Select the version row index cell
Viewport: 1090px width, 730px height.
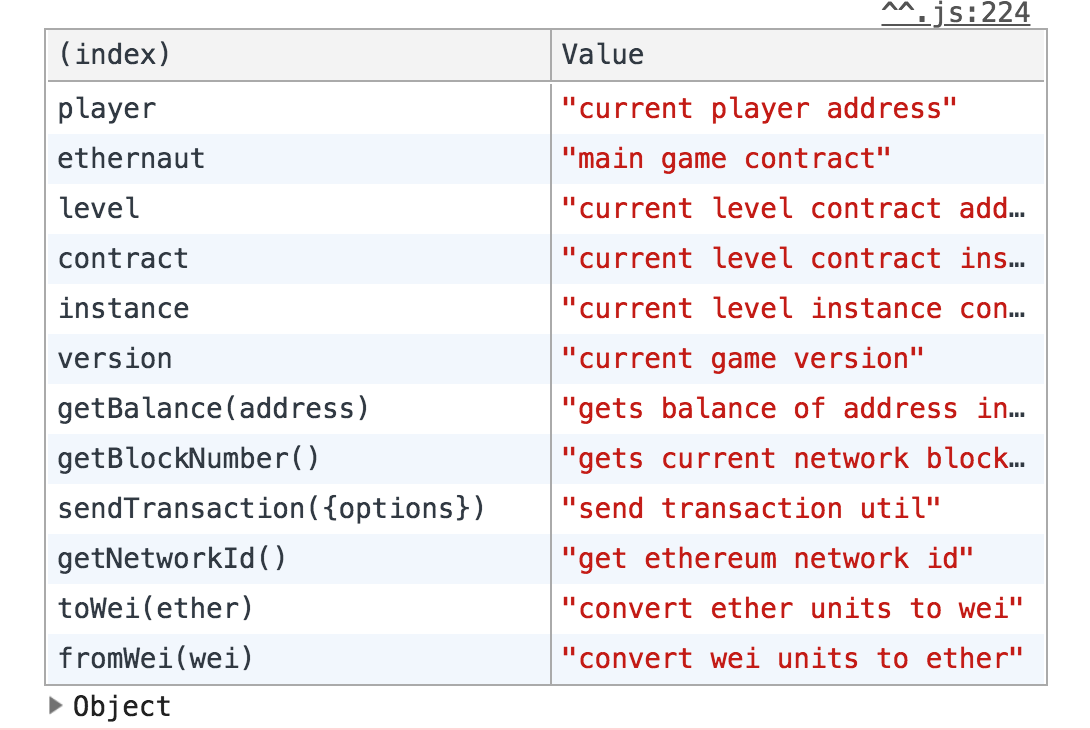(x=299, y=359)
